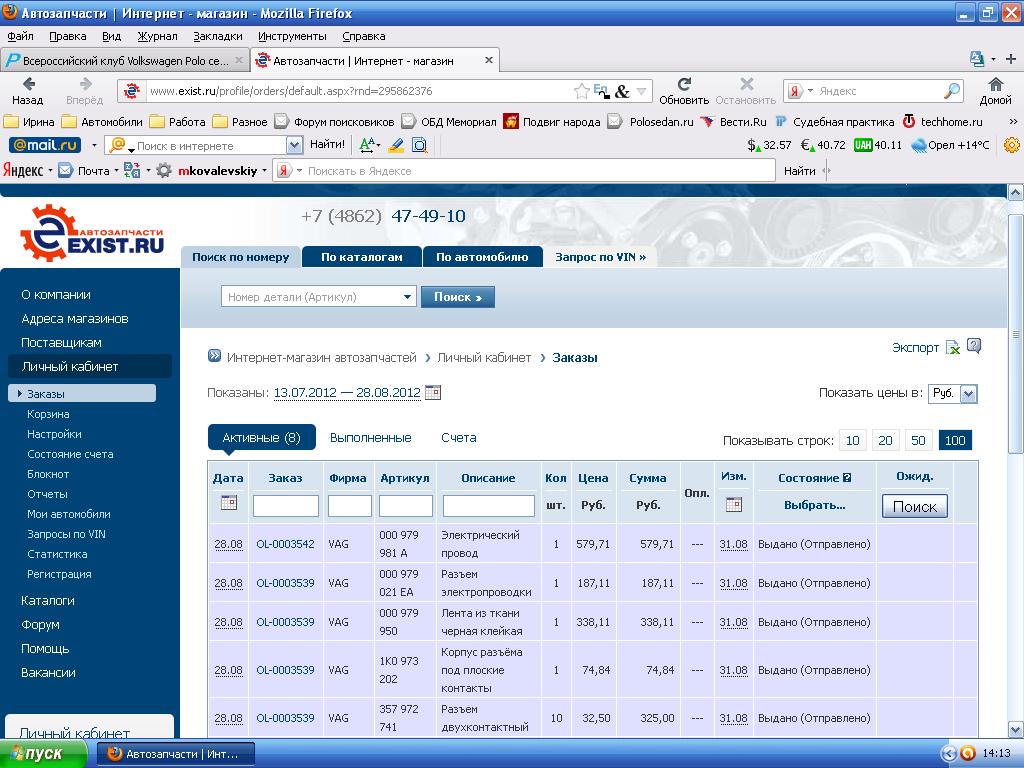Click the Артикул filter input field
The image size is (1024, 768).
(405, 506)
